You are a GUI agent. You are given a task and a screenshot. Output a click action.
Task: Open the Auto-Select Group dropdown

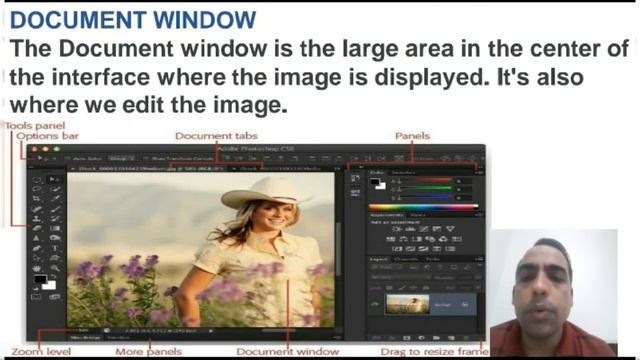[122, 158]
